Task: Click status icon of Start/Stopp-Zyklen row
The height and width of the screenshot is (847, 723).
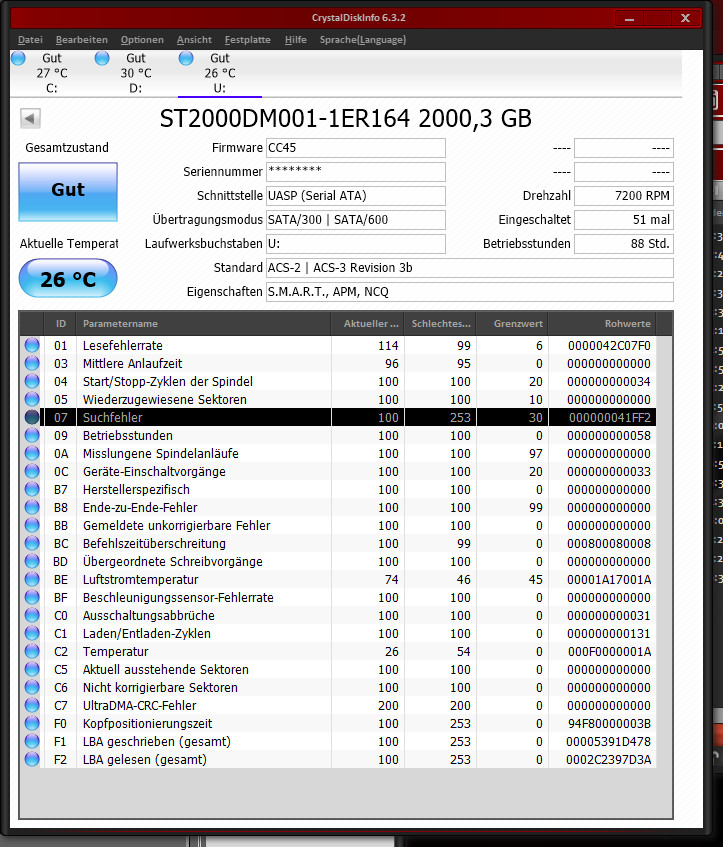Action: (x=32, y=381)
